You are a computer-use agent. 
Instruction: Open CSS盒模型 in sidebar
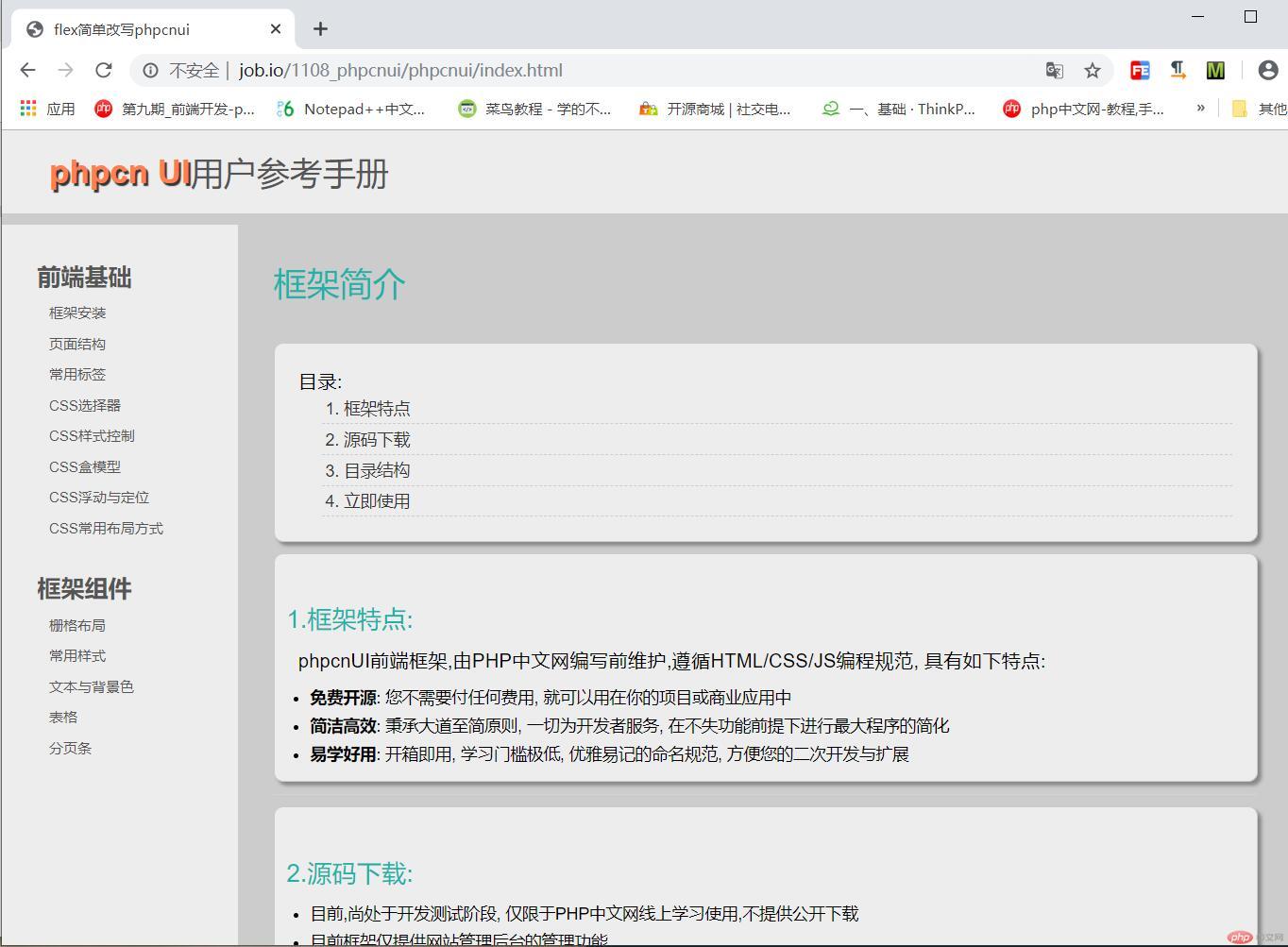(x=85, y=466)
